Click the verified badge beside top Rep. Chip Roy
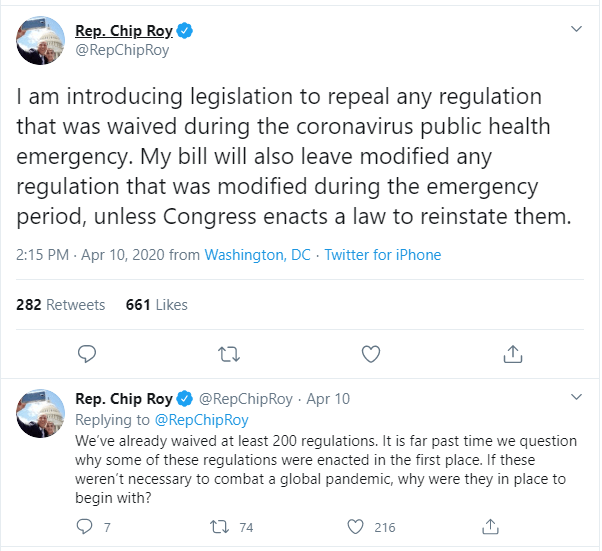The image size is (602, 551). pyautogui.click(x=185, y=31)
